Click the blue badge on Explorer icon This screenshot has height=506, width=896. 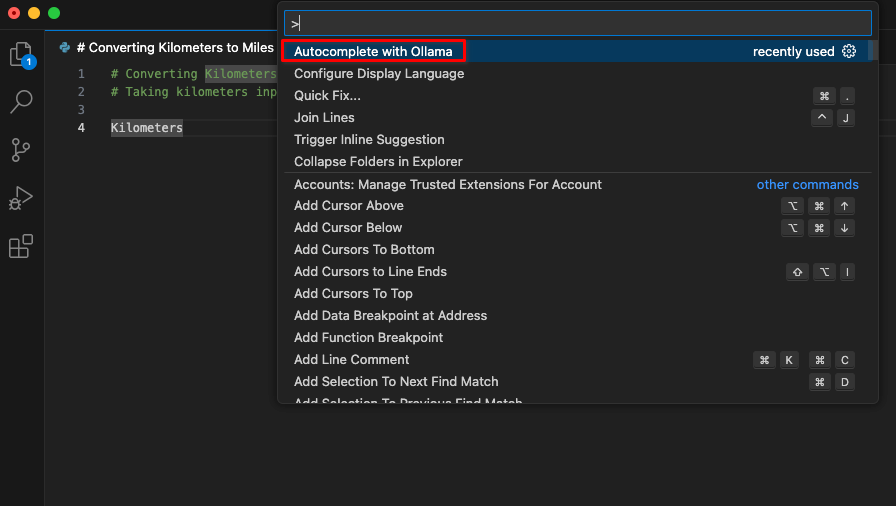click(x=29, y=62)
